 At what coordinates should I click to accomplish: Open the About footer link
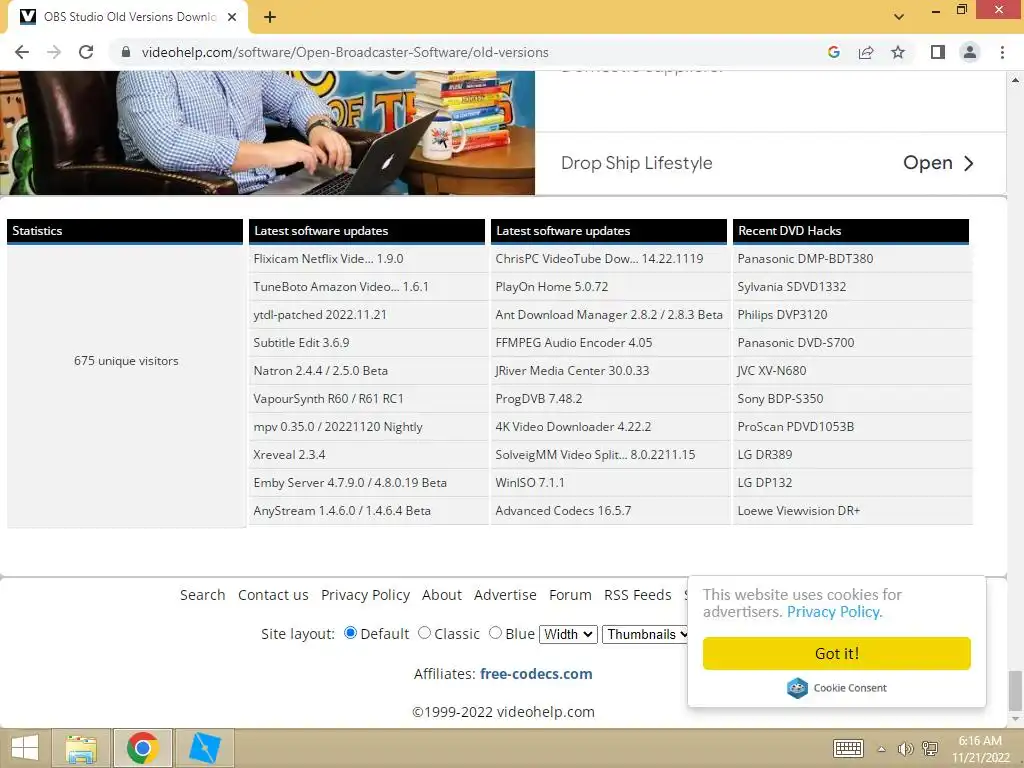point(441,595)
